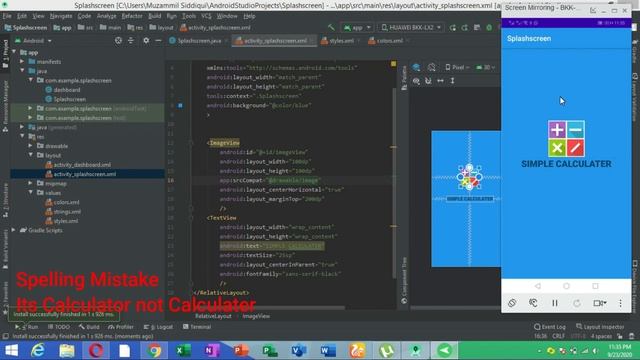Select the dashboard class in tree

pyautogui.click(x=62, y=90)
